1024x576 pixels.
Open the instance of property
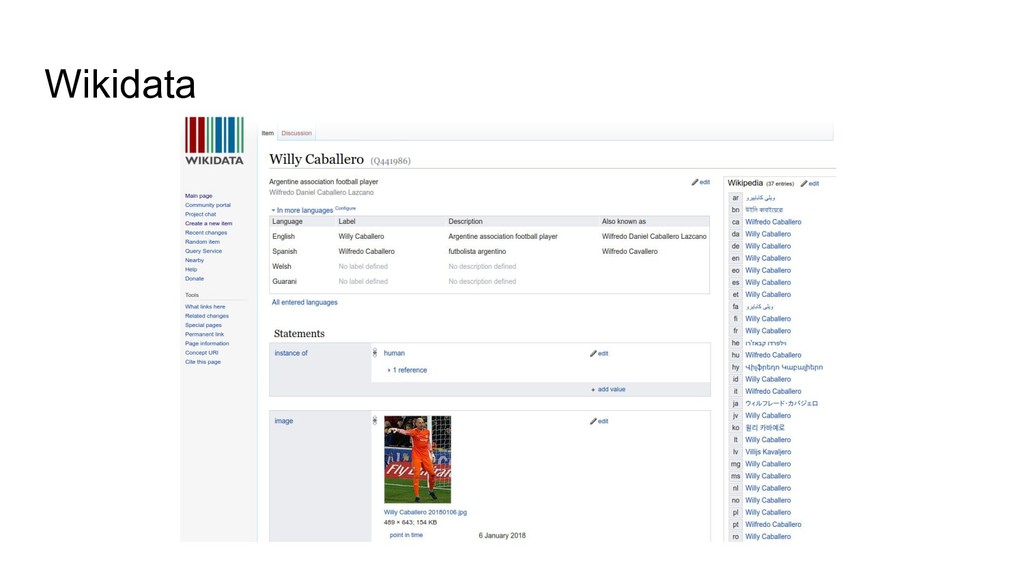coord(291,353)
